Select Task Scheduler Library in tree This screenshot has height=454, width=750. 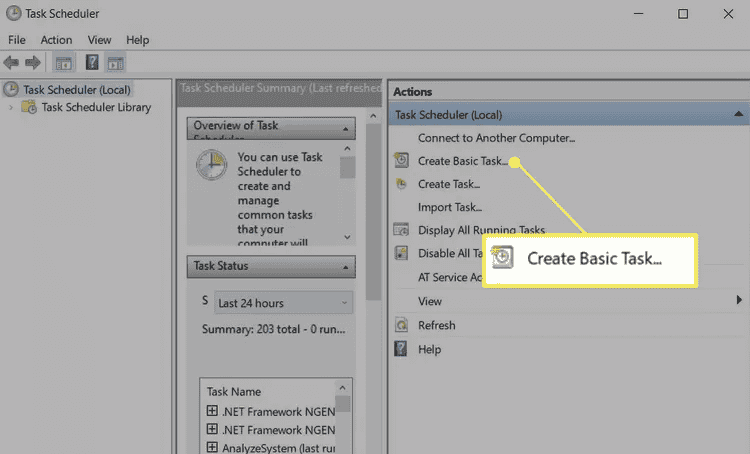click(x=96, y=107)
